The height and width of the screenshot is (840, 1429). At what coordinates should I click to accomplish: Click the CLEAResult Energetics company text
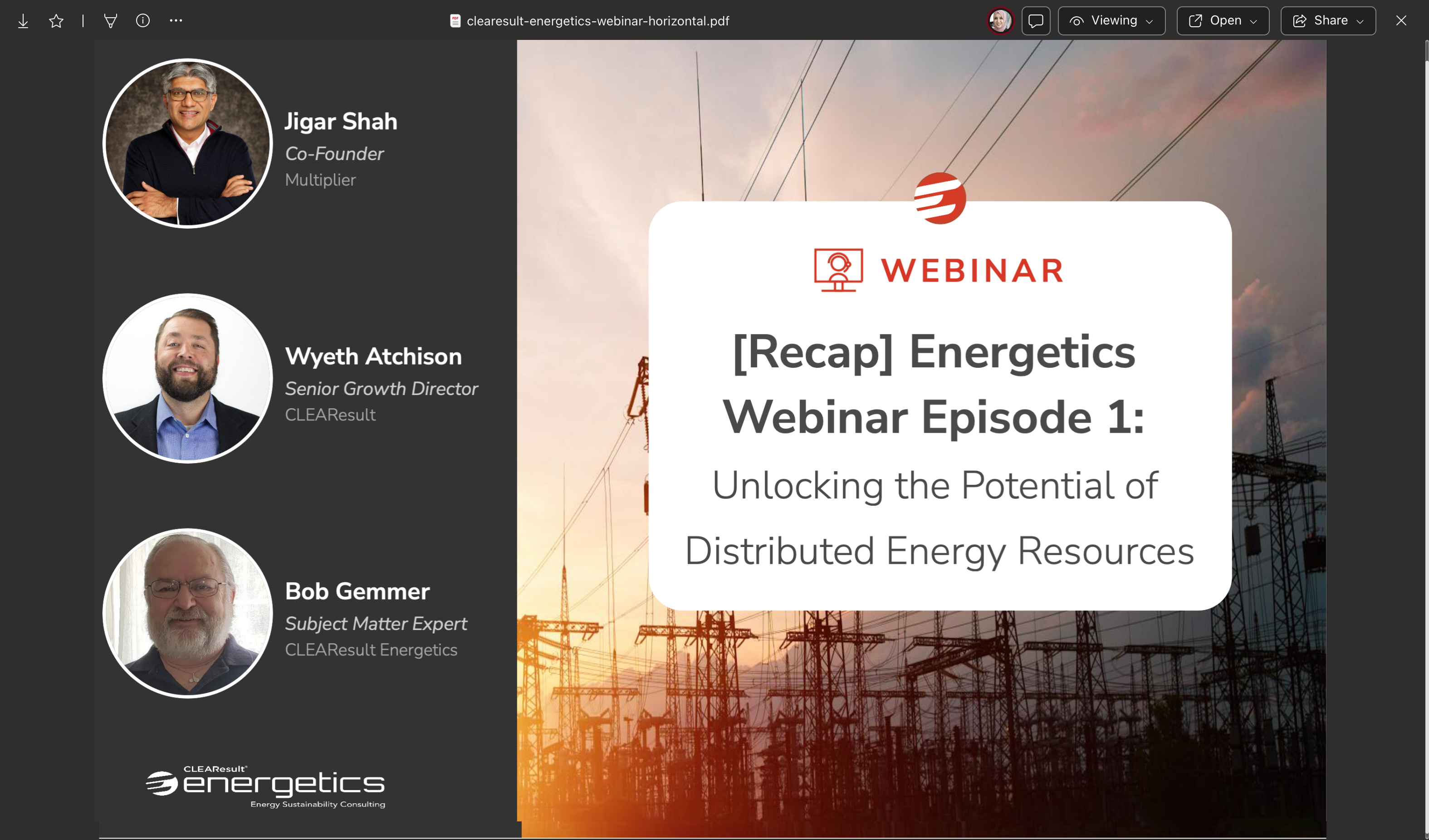371,650
